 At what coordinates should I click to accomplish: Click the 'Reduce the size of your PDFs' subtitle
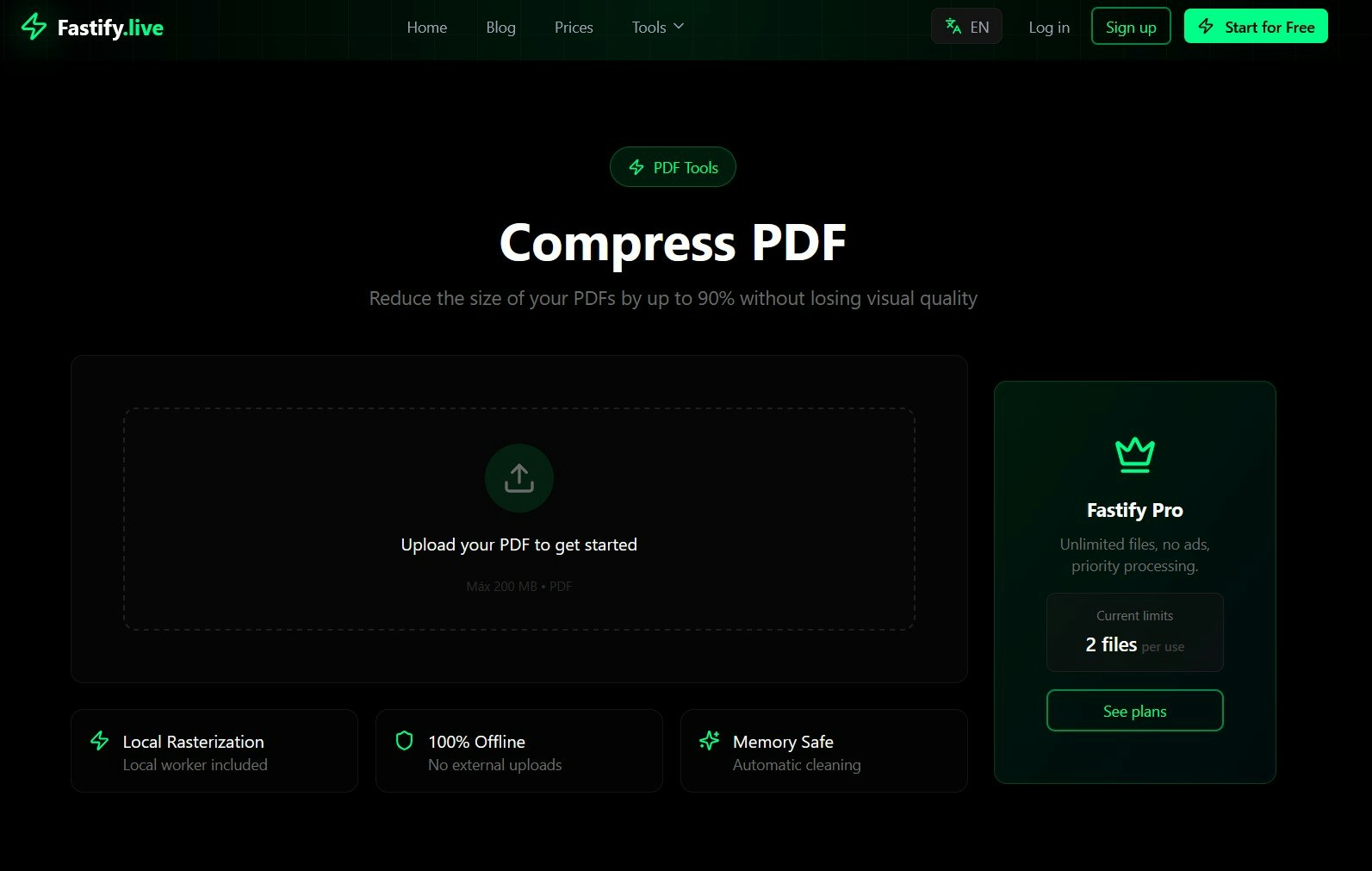coord(673,299)
